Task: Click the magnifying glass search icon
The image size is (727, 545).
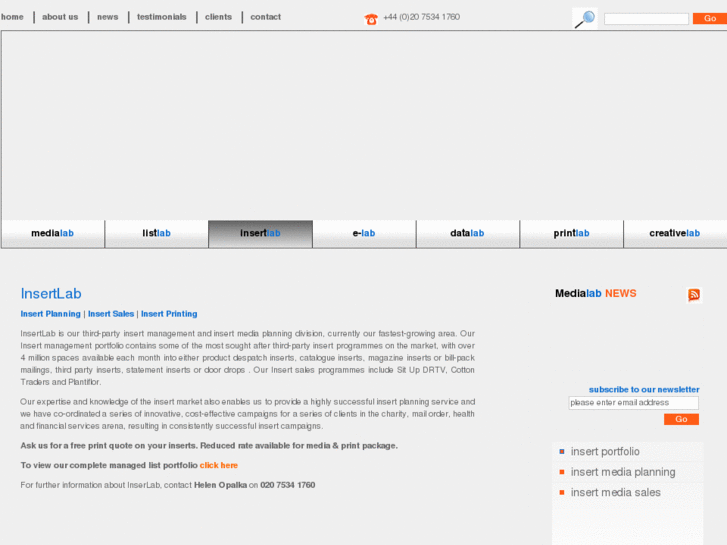Action: 585,19
